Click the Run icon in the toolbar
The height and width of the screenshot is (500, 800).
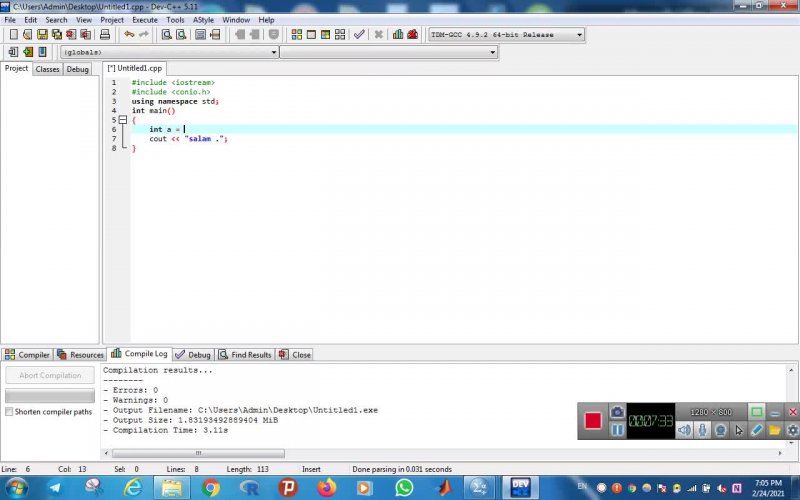(311, 35)
